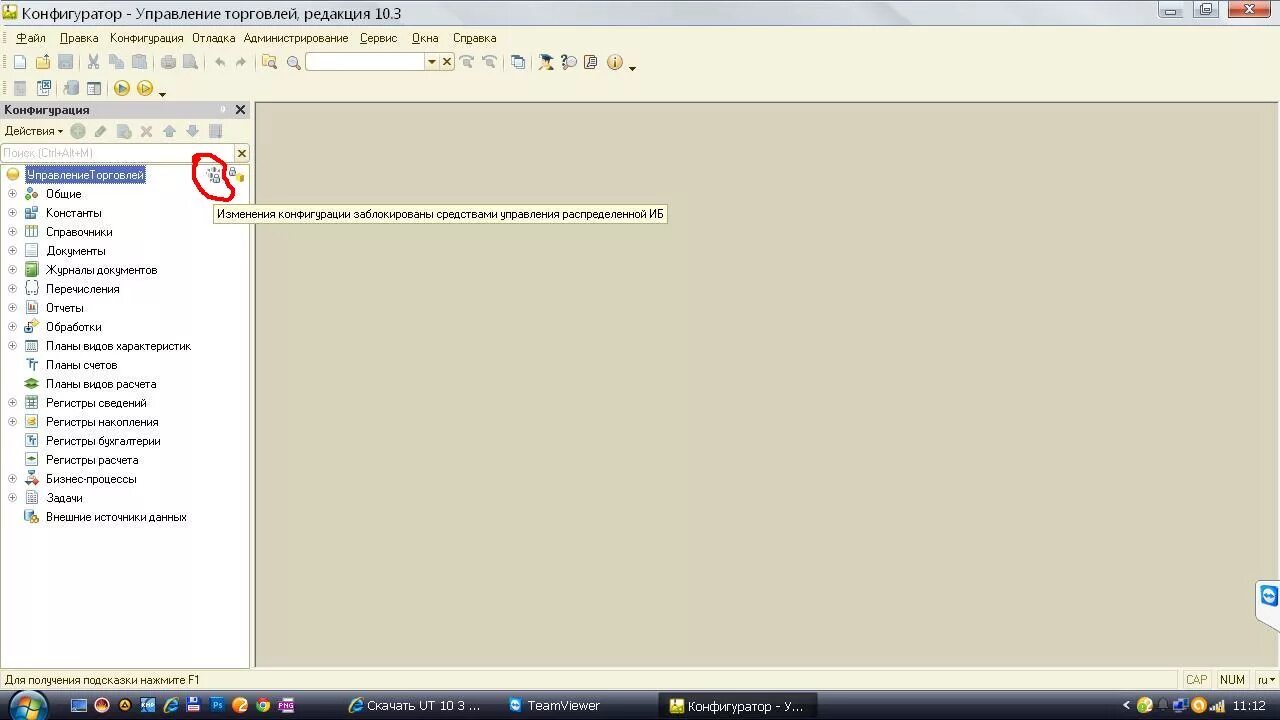
Task: Click the Print preview toolbar icon
Action: click(x=190, y=62)
